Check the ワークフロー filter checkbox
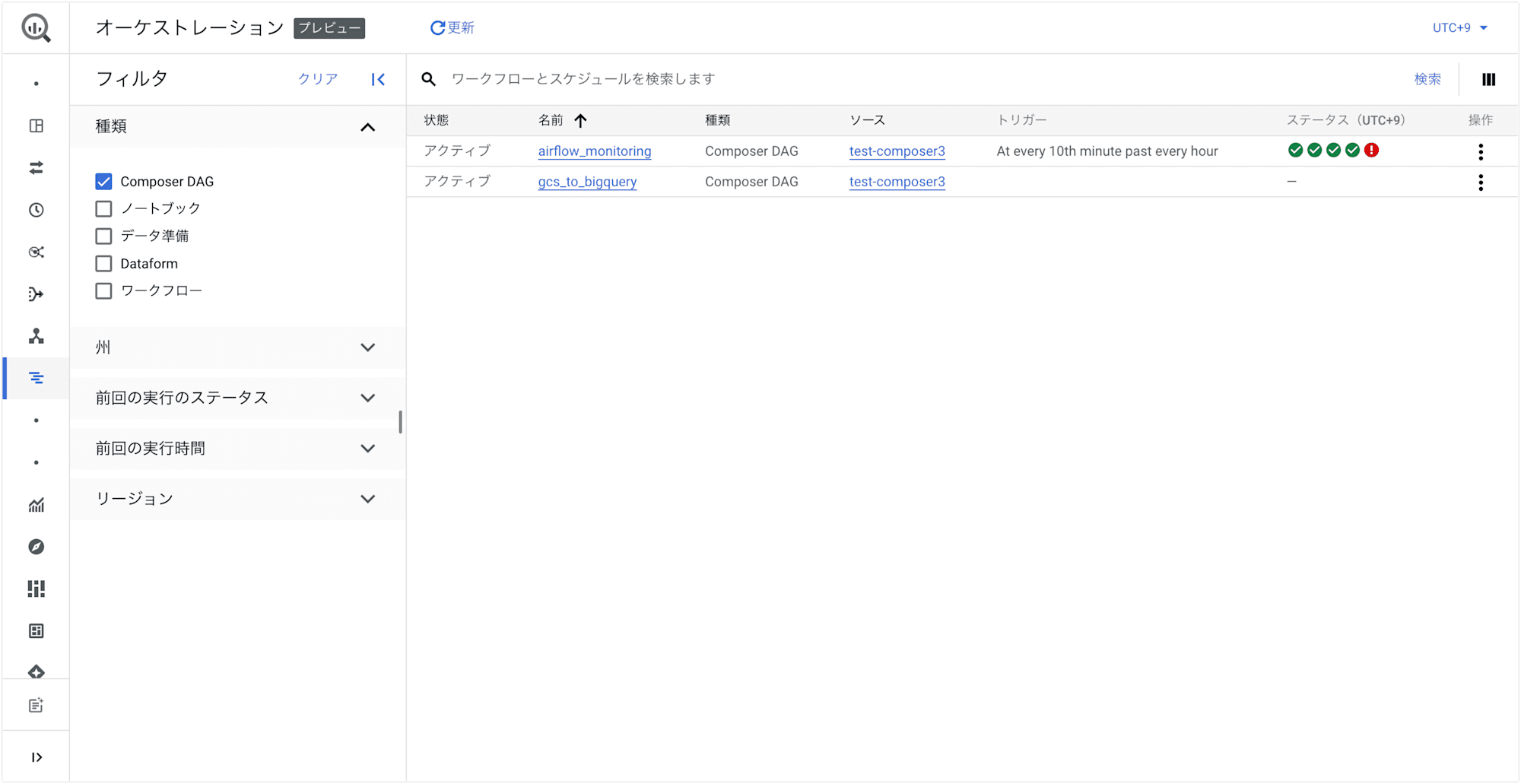The image size is (1521, 784). coord(103,290)
